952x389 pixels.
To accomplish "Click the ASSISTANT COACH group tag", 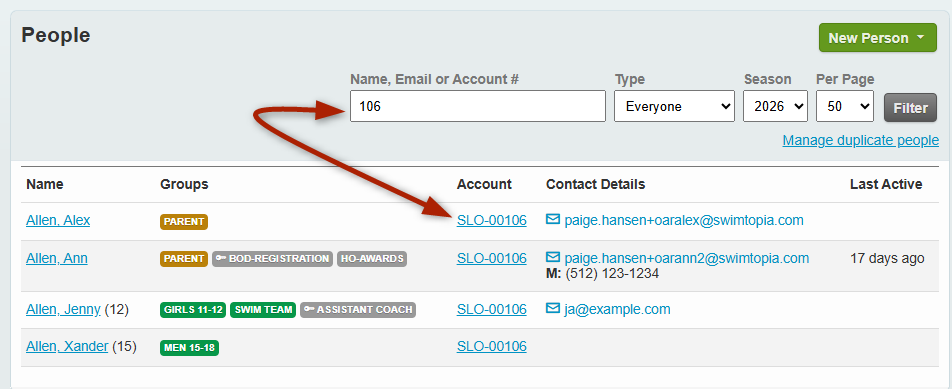I will (x=358, y=310).
